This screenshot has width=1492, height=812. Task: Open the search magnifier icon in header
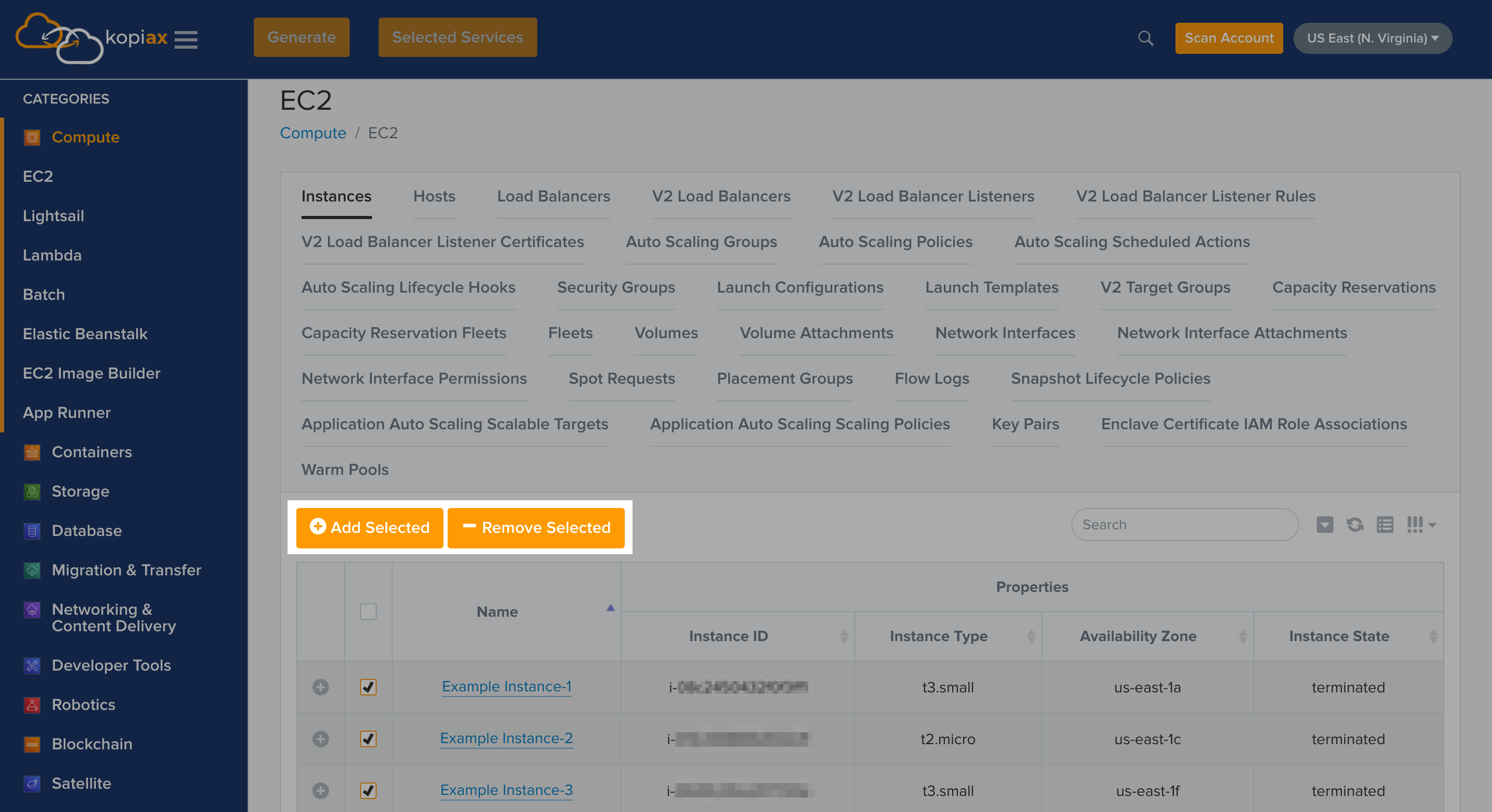point(1145,38)
